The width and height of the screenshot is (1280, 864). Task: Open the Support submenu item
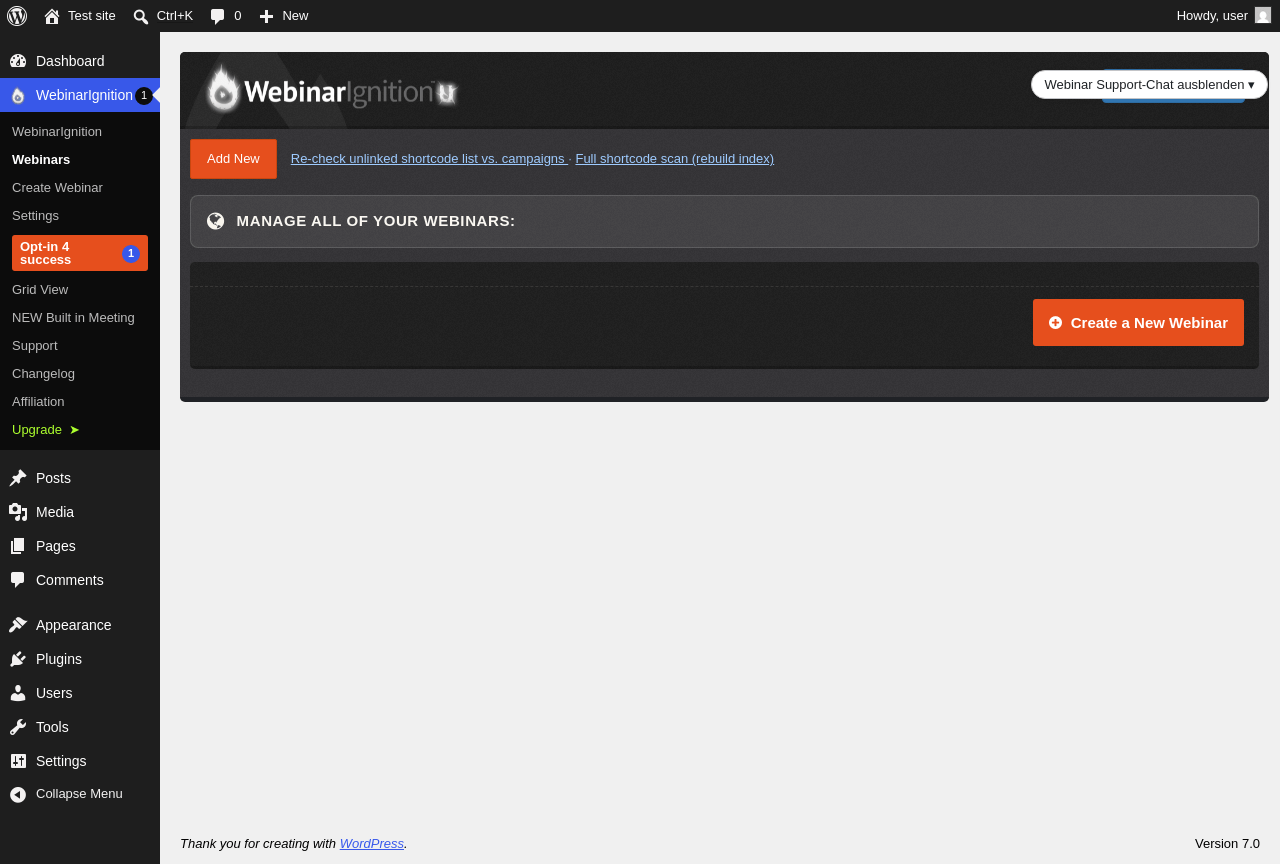coord(35,345)
